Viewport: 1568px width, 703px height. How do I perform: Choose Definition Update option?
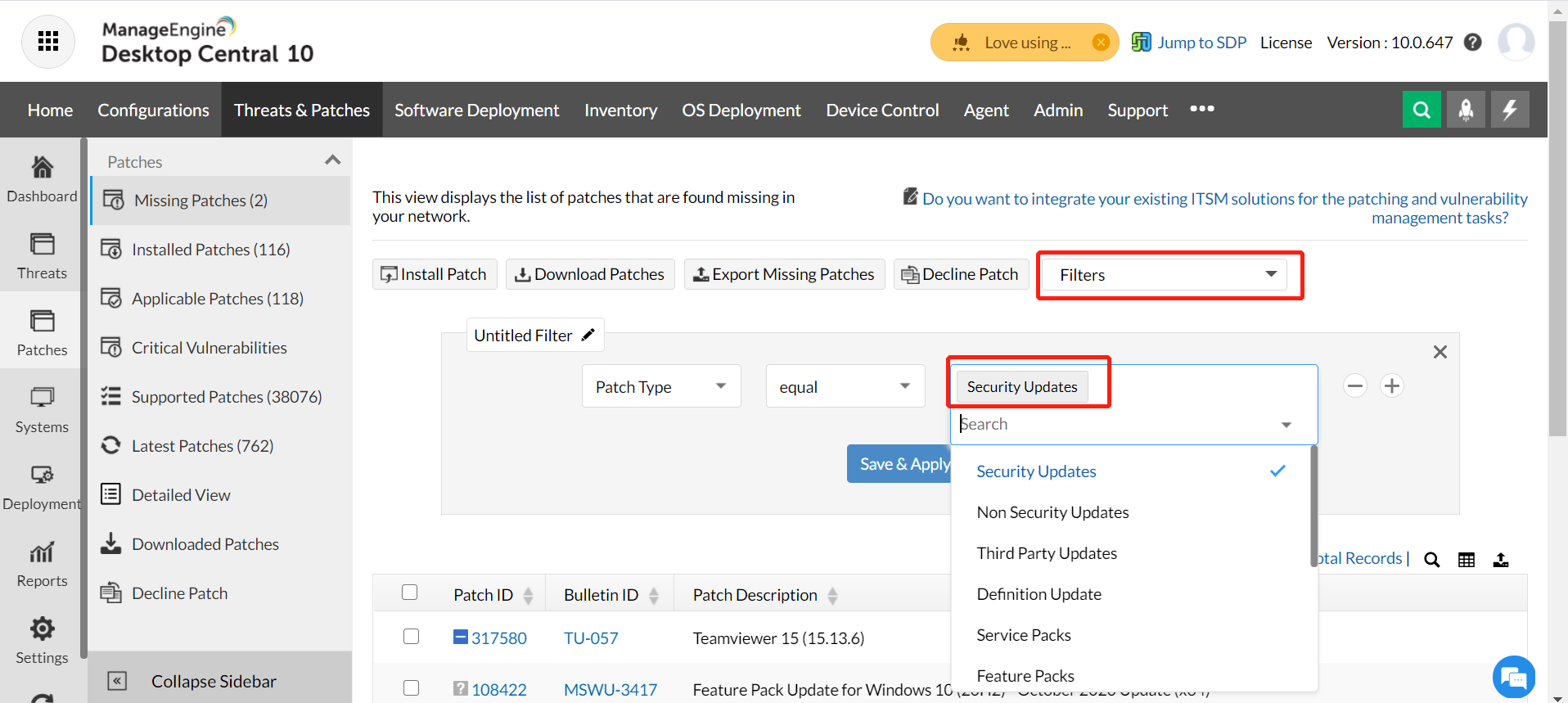(1132, 594)
